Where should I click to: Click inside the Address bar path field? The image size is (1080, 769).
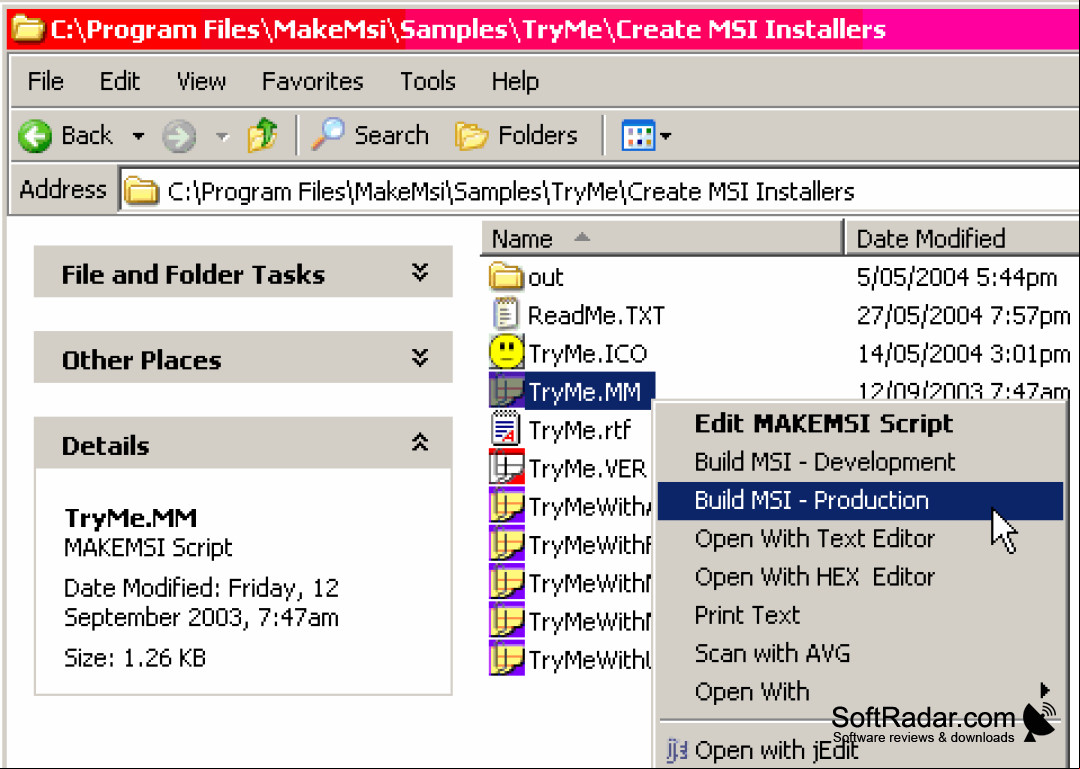coord(599,190)
